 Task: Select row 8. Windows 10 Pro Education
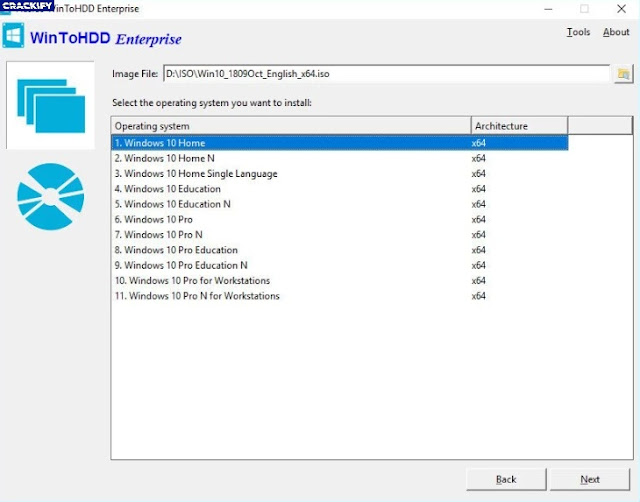pyautogui.click(x=340, y=250)
